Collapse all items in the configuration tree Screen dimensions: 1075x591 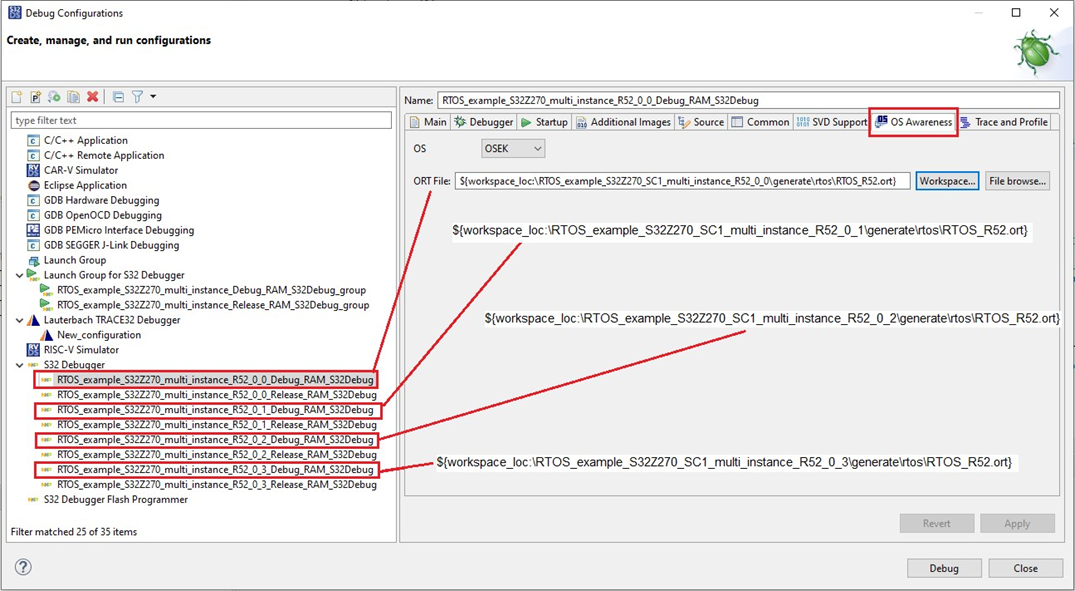click(117, 96)
